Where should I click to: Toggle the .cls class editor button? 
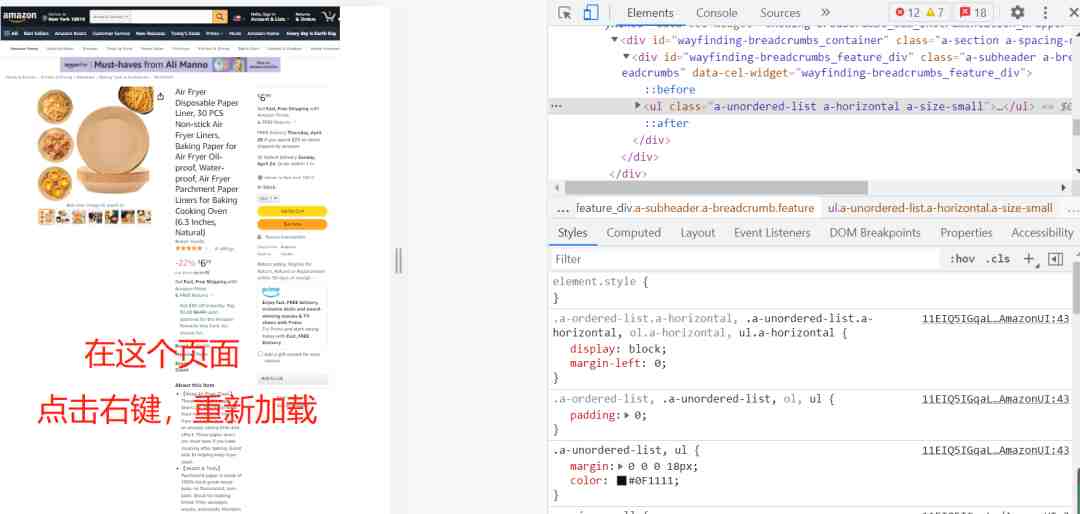997,259
